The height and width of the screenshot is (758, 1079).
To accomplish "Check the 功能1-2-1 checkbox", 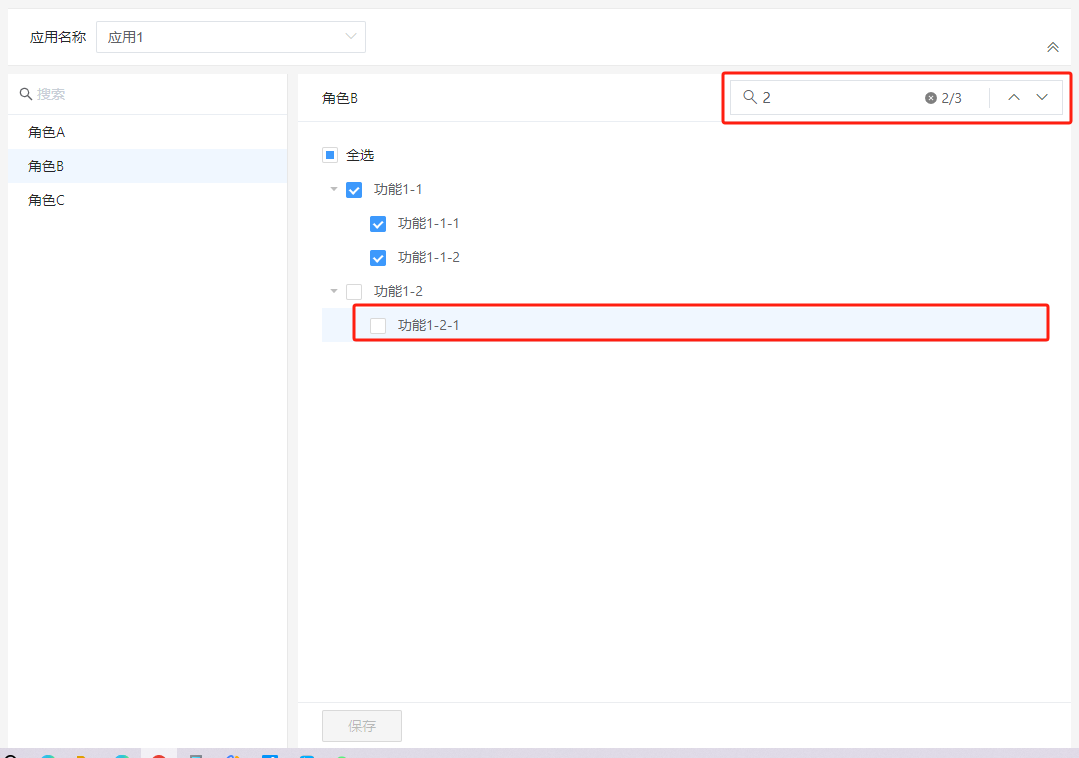I will 378,326.
